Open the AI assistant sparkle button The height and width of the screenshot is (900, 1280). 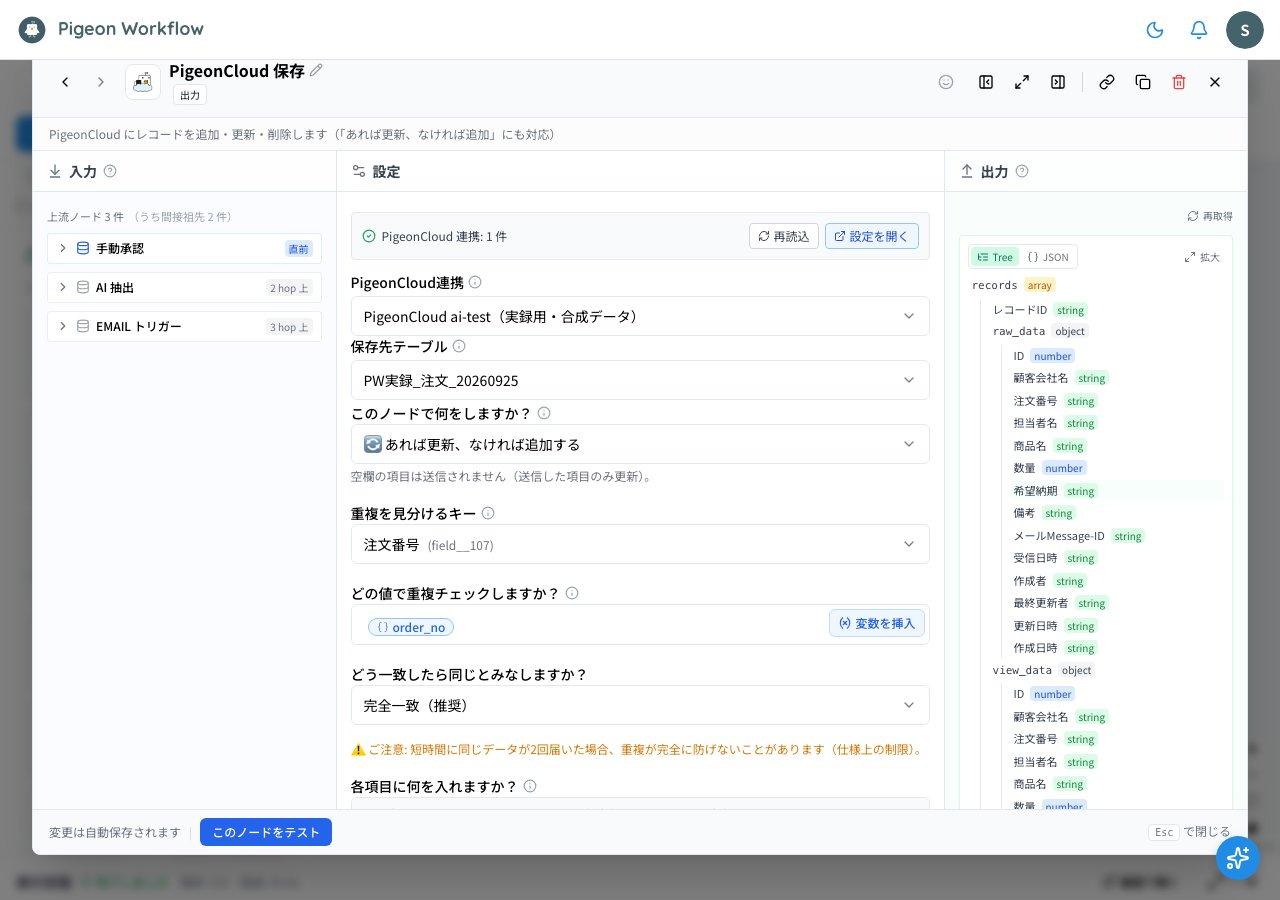1238,858
